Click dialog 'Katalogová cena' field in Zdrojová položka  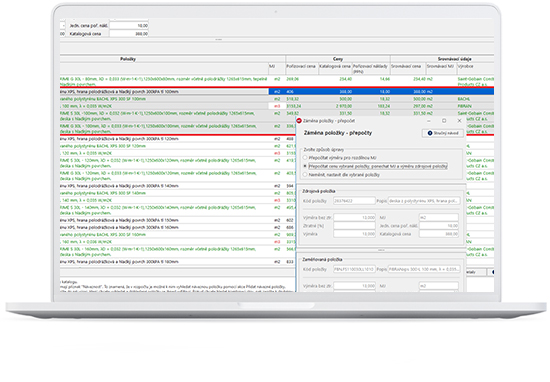tap(439, 234)
